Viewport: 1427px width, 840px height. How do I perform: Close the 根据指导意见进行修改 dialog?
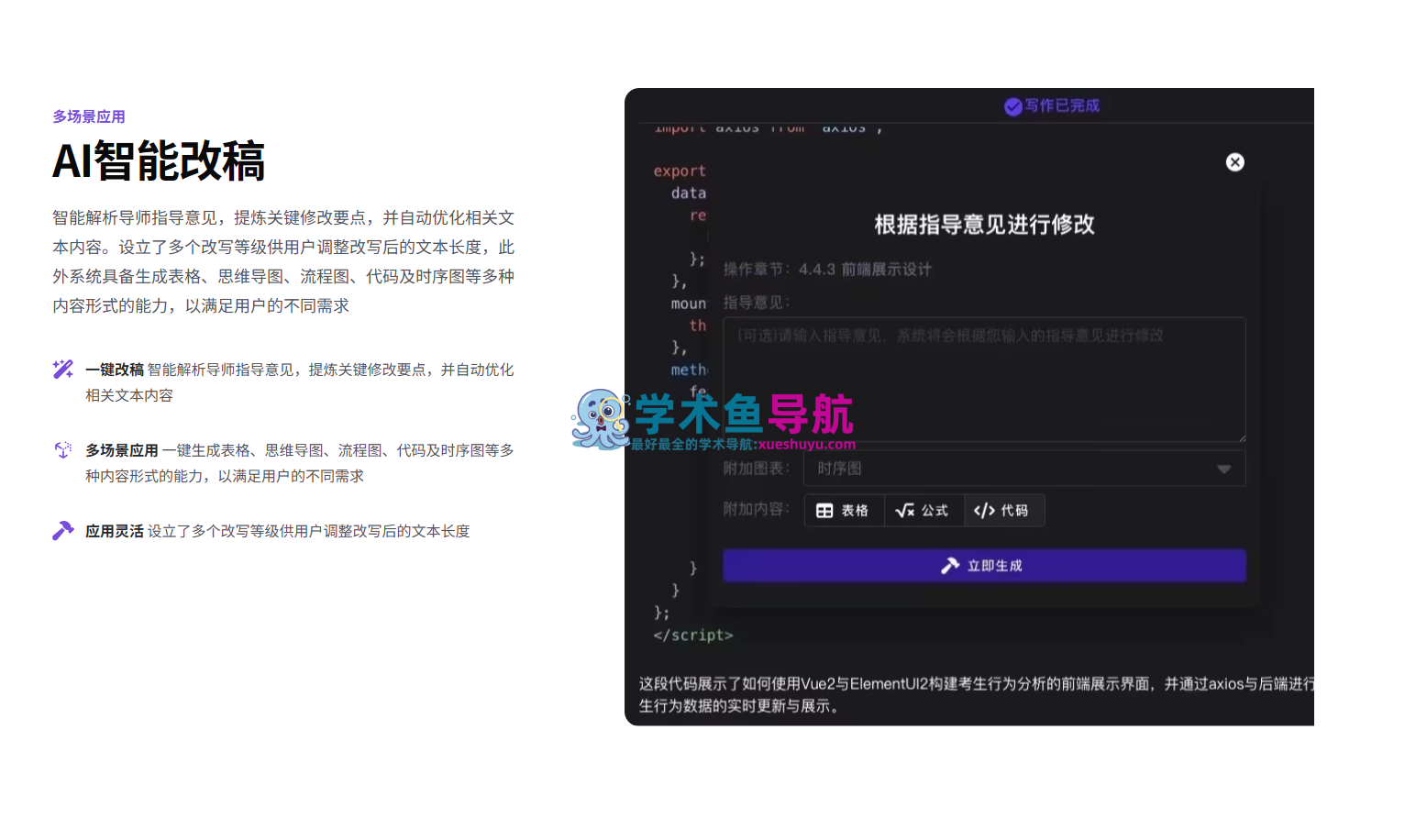1234,162
